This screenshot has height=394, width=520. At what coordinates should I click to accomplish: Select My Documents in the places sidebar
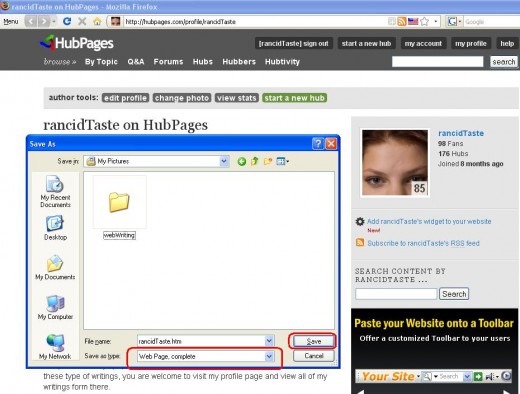55,268
